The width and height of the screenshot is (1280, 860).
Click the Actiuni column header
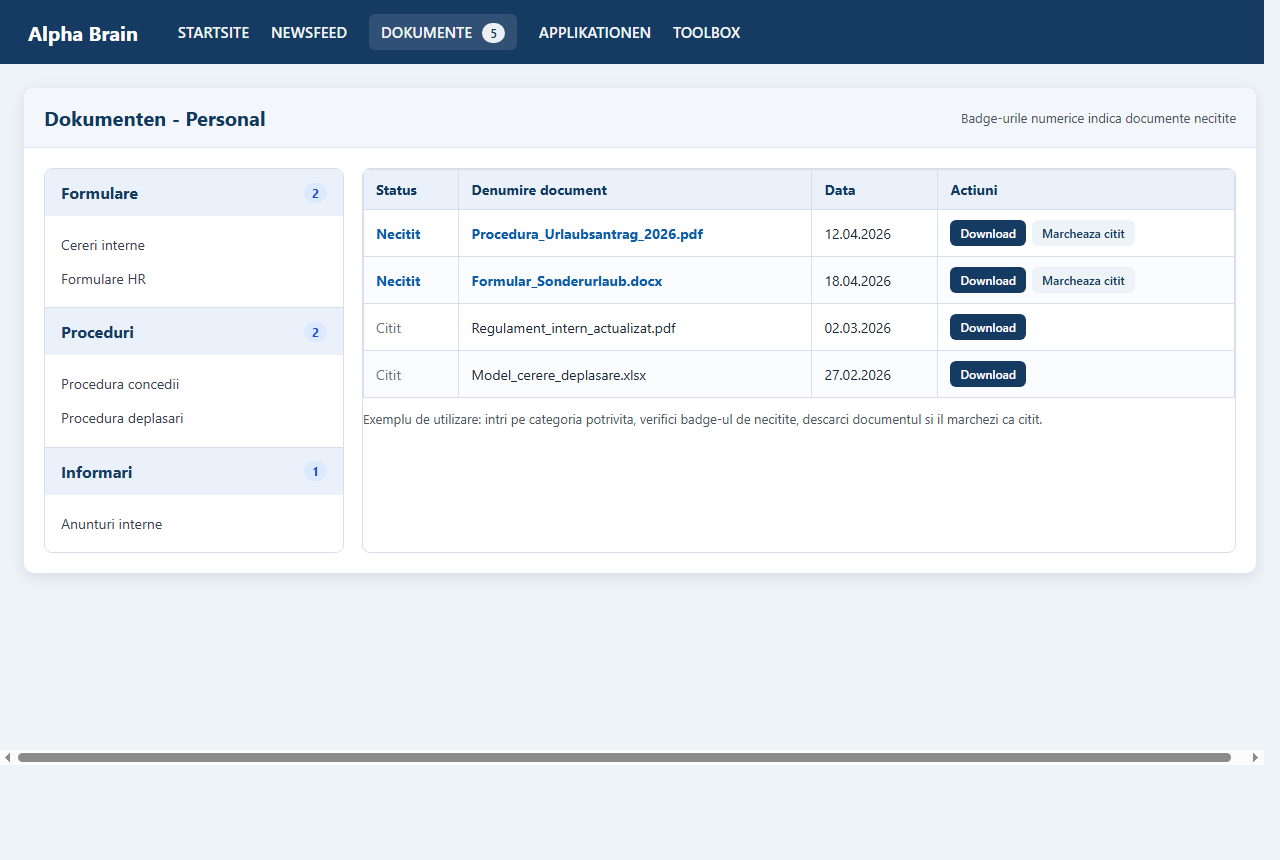tap(1086, 190)
